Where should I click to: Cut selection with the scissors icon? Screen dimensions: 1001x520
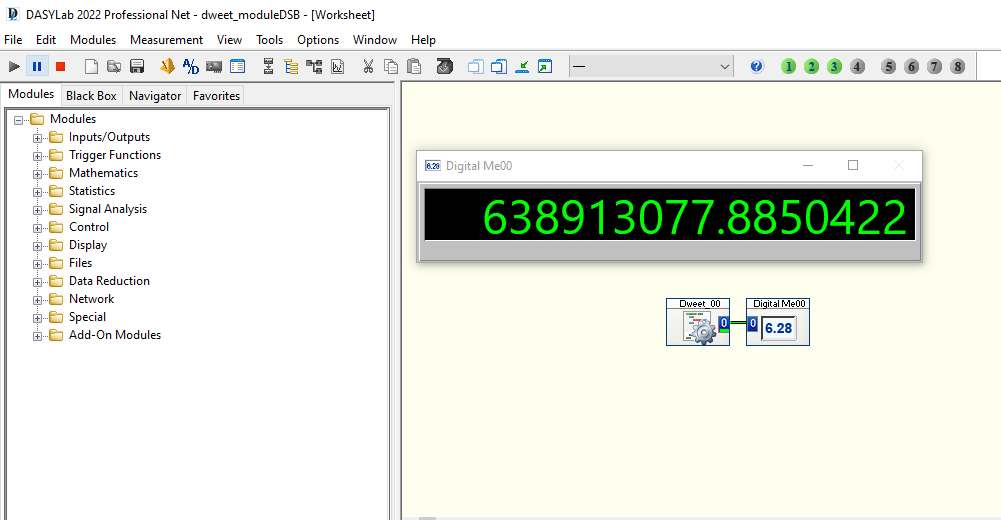click(368, 66)
